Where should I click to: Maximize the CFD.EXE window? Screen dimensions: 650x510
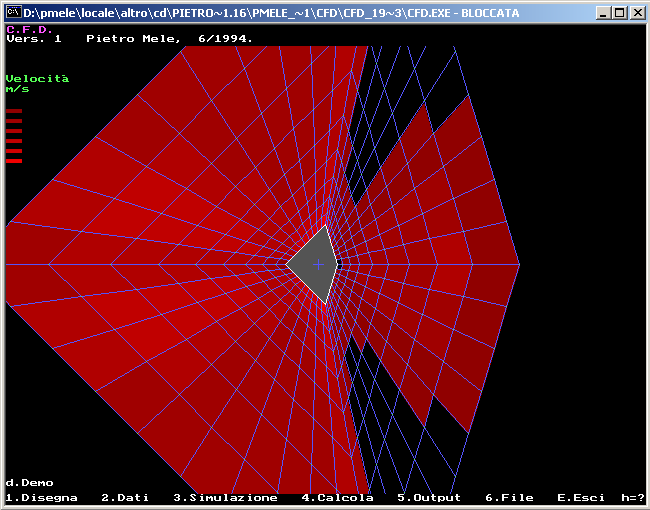click(x=620, y=13)
